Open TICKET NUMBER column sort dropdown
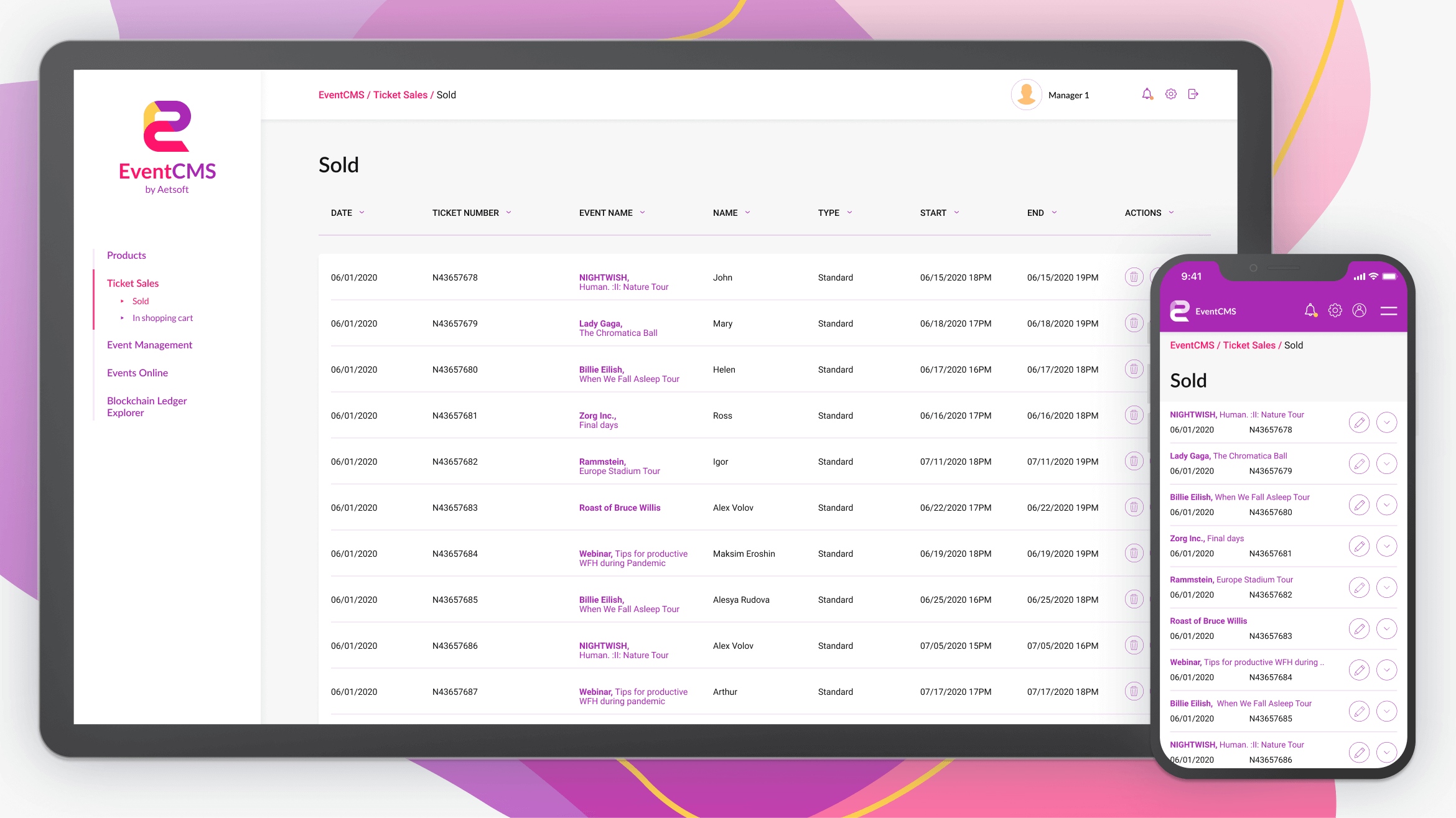The width and height of the screenshot is (1456, 818). (508, 213)
